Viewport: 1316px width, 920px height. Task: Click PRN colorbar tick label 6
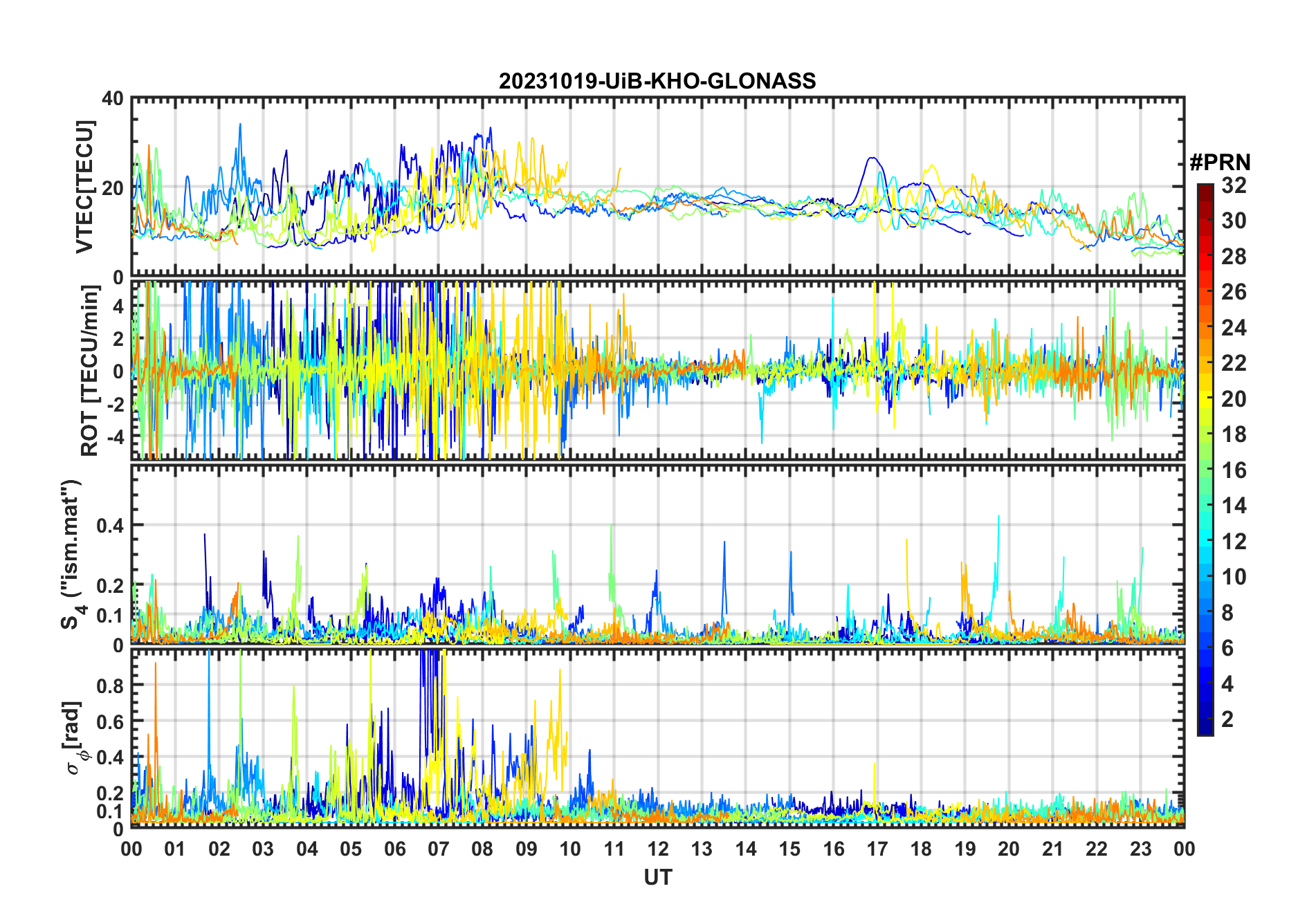[1228, 648]
